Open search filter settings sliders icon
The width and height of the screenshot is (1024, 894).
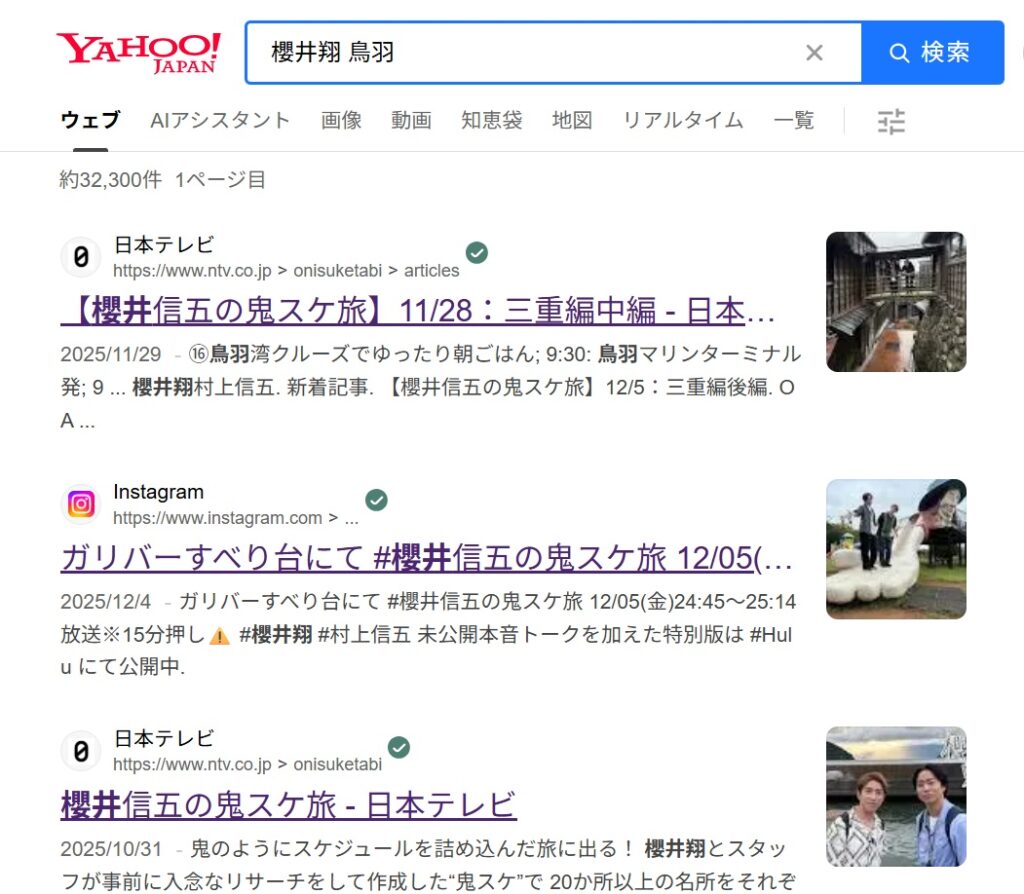pyautogui.click(x=890, y=122)
